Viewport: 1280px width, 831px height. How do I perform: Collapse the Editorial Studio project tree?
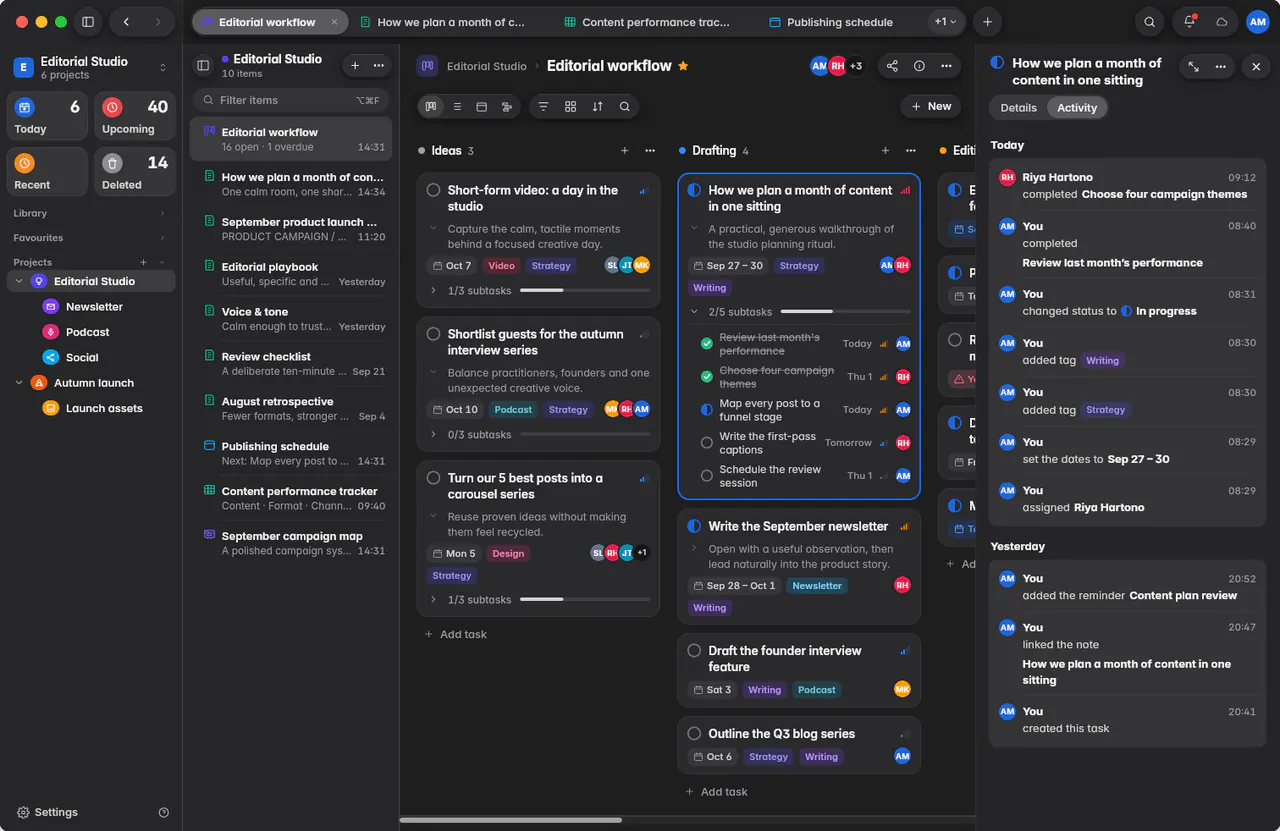click(x=19, y=282)
